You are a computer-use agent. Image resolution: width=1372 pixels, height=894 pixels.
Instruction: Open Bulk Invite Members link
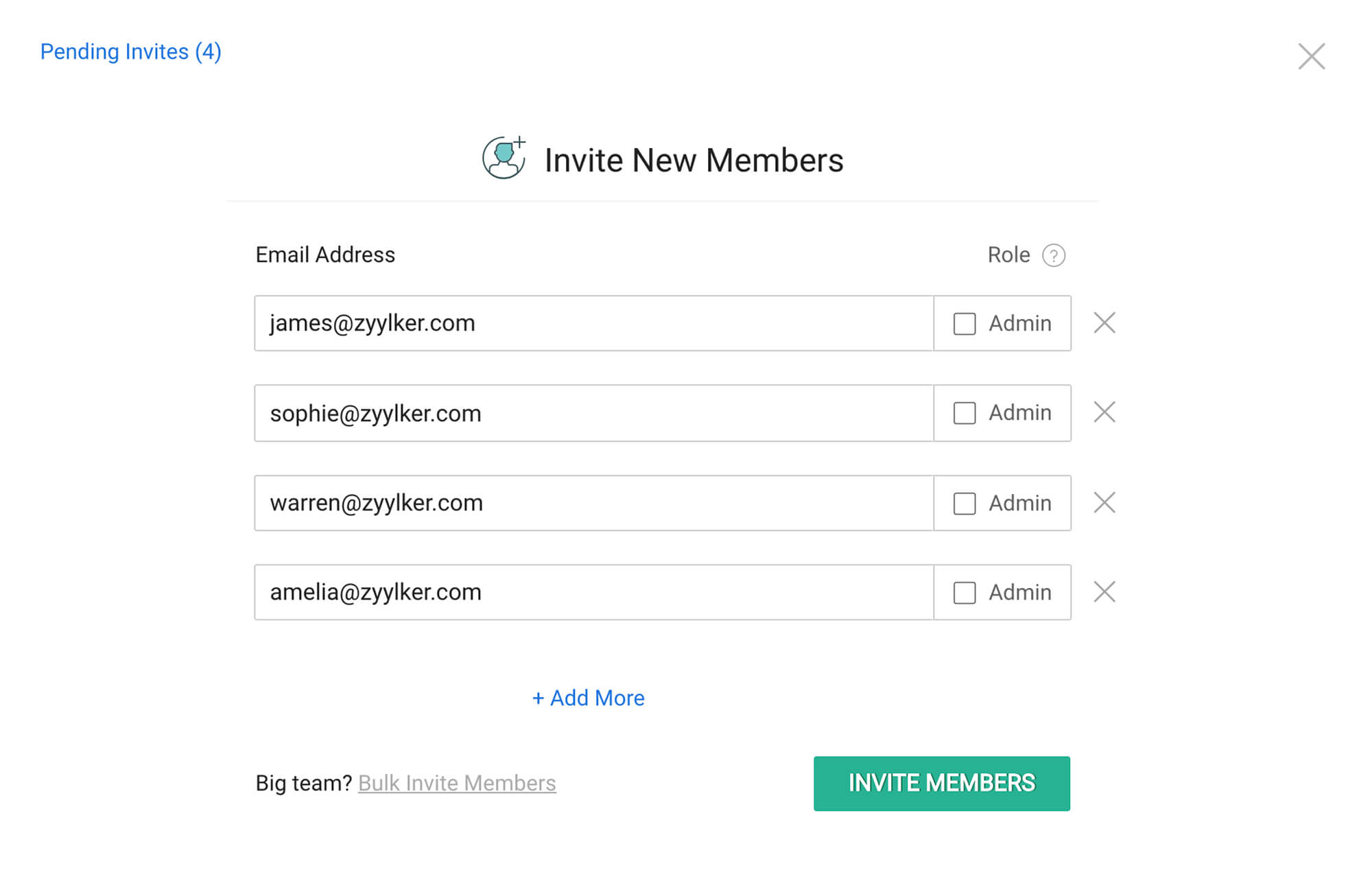coord(457,783)
